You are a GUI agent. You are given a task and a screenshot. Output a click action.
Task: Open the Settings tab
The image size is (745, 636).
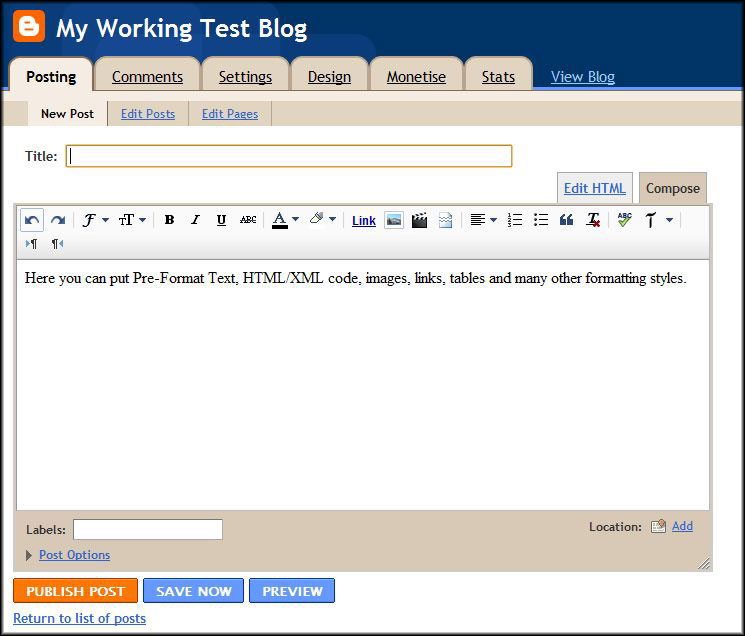coord(245,76)
